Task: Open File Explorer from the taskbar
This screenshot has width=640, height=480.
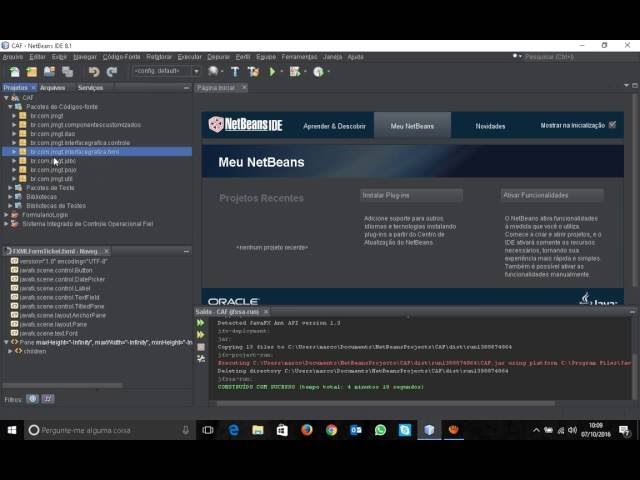Action: pos(258,430)
